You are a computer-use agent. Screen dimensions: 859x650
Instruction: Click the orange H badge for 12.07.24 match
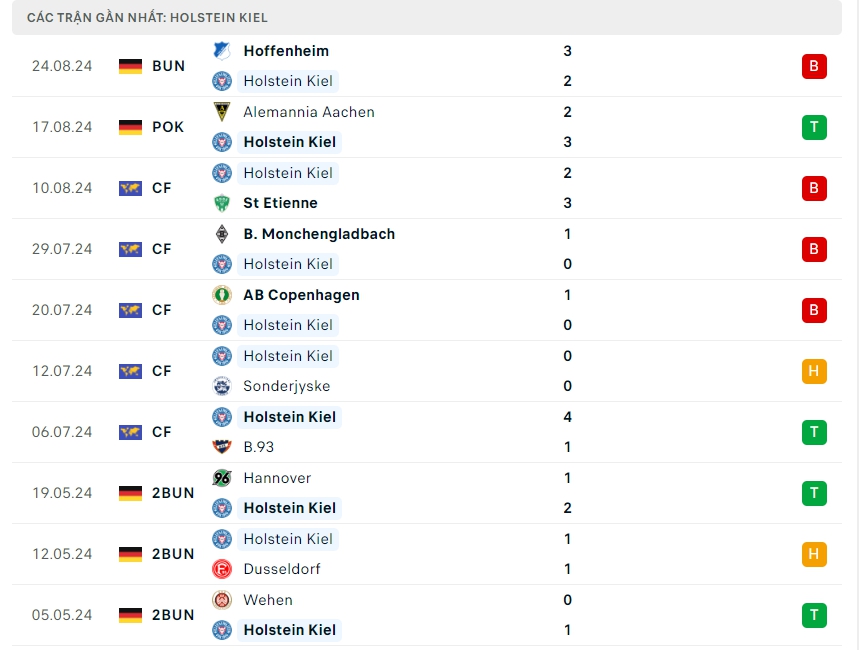click(814, 371)
